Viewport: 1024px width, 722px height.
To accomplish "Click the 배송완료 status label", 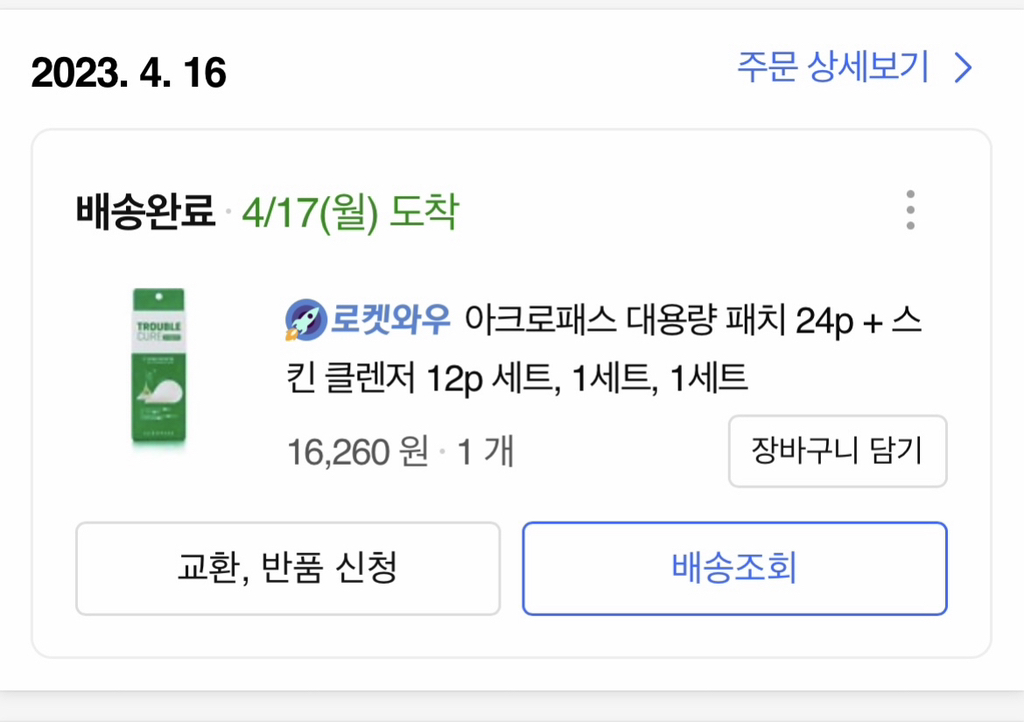I will (x=145, y=212).
